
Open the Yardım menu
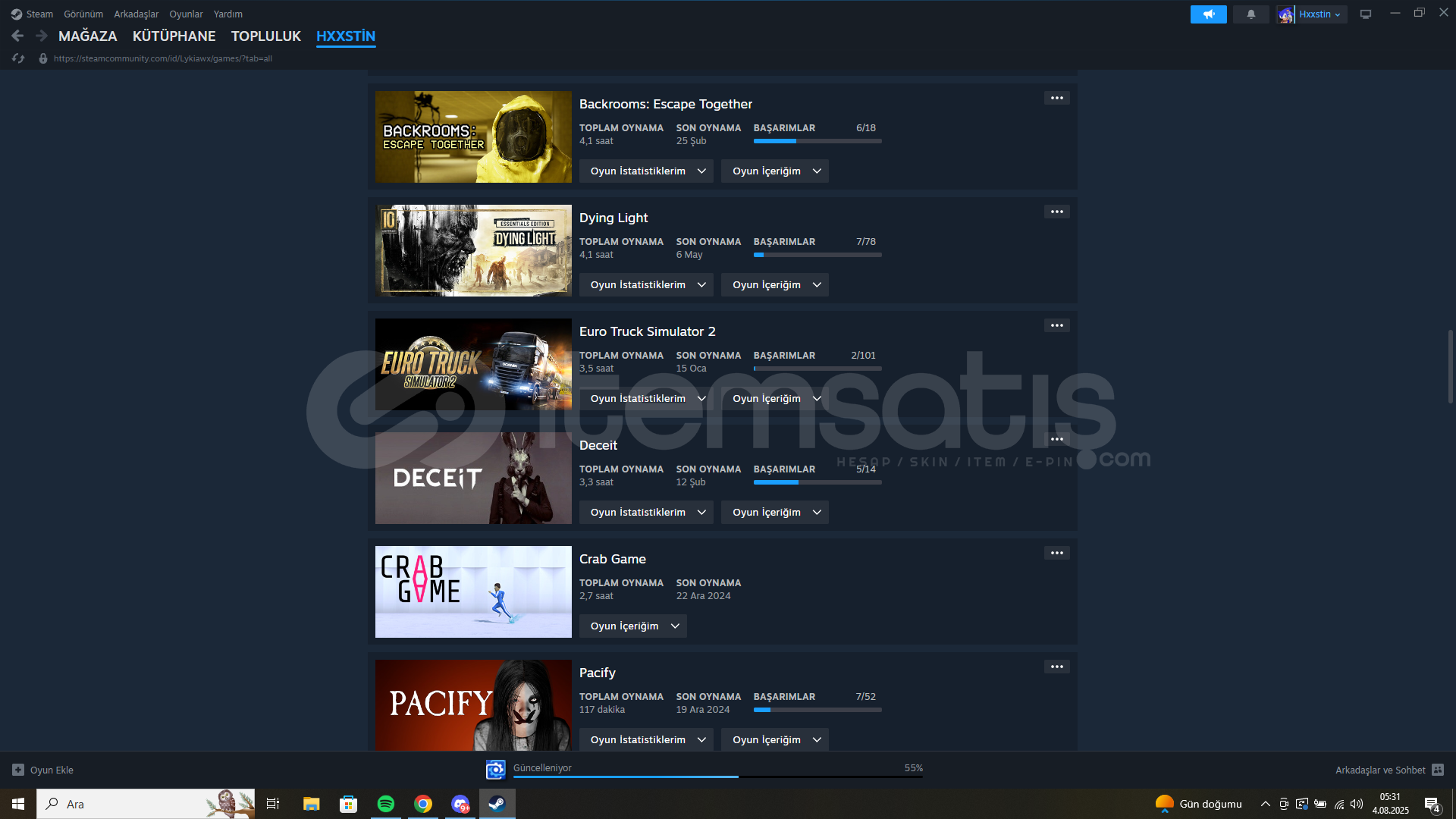(x=228, y=14)
